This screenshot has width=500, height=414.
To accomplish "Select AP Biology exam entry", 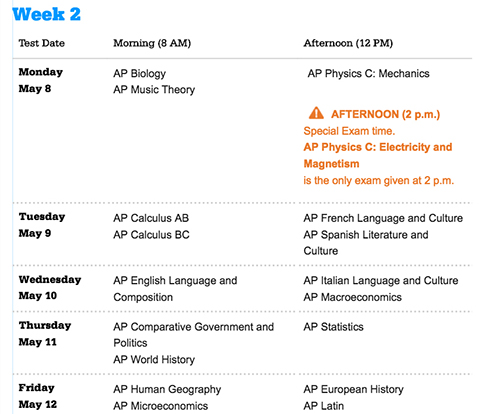I will (x=139, y=73).
